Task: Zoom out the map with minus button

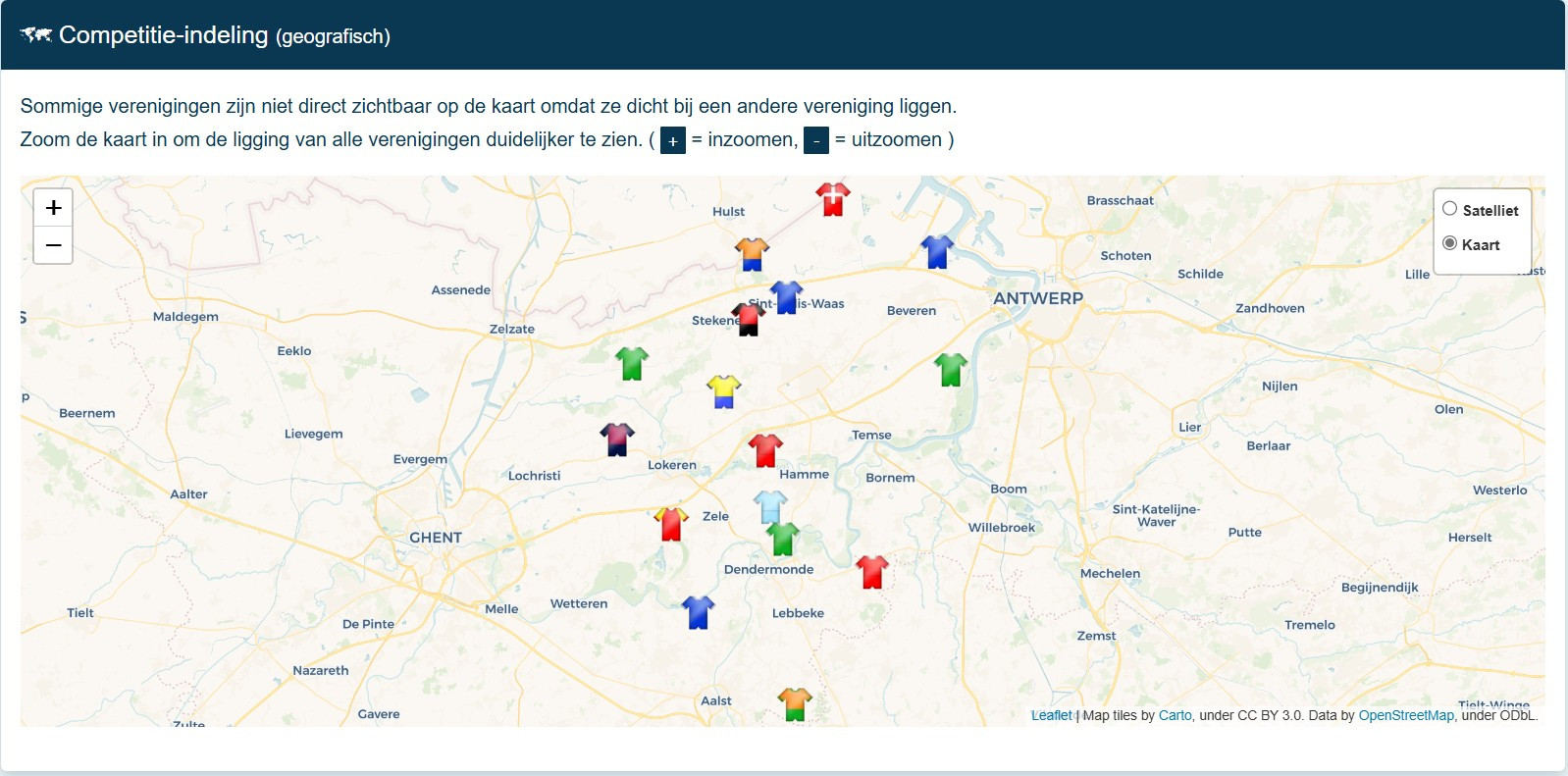Action: [x=54, y=245]
